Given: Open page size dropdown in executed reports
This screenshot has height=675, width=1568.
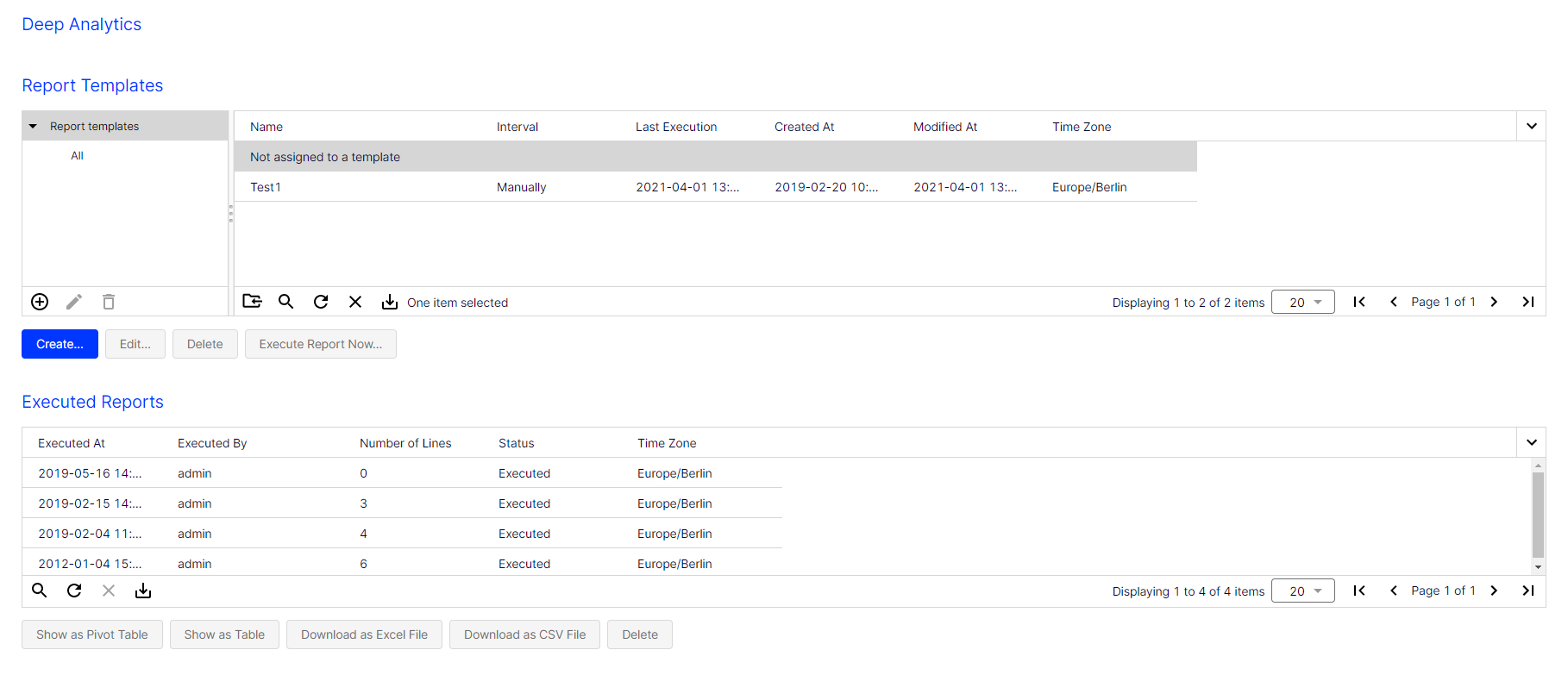Looking at the screenshot, I should pos(1303,591).
